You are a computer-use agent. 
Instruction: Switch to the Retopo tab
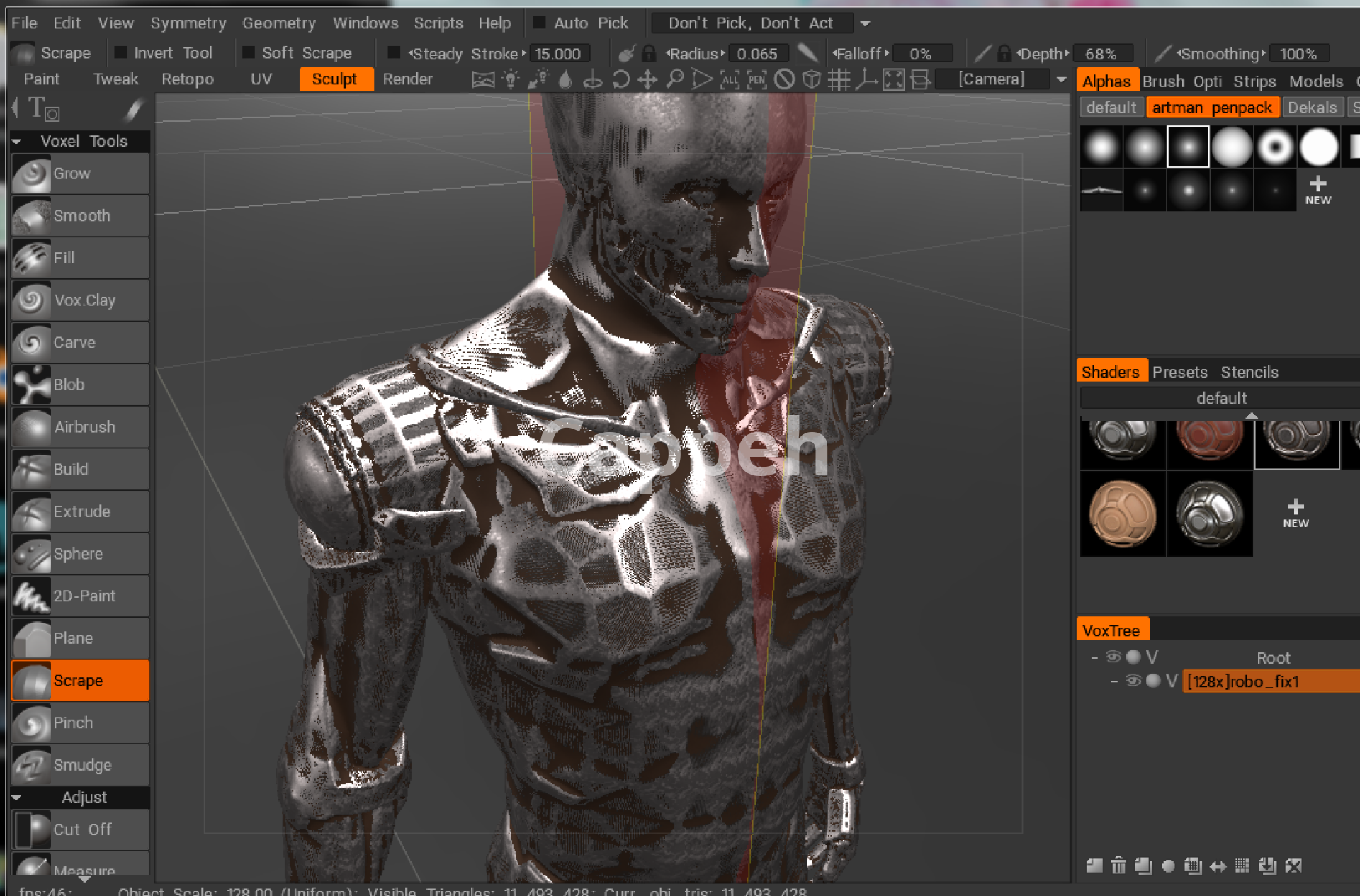(x=187, y=79)
